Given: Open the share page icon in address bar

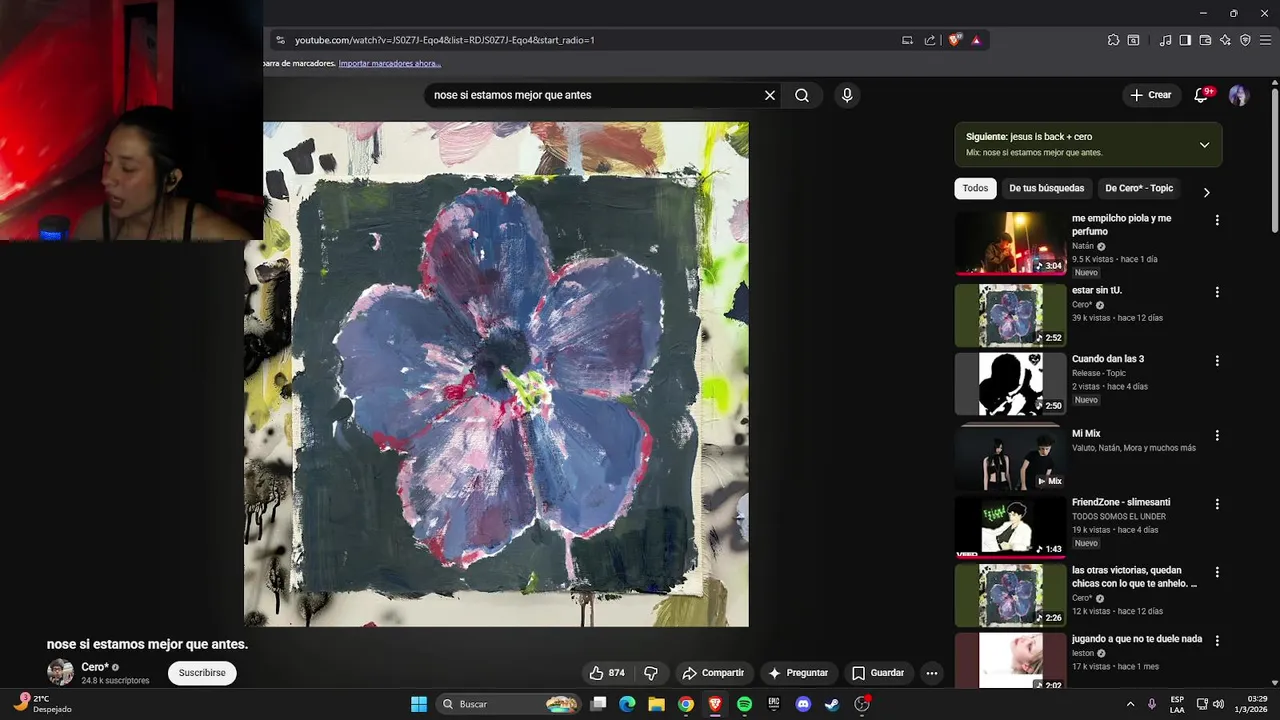Looking at the screenshot, I should [x=930, y=40].
